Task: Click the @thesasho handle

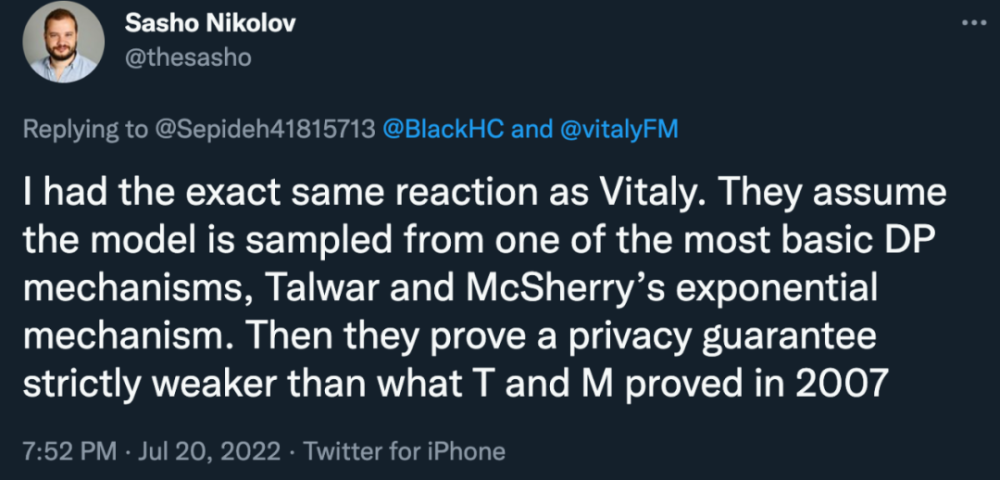Action: 188,57
